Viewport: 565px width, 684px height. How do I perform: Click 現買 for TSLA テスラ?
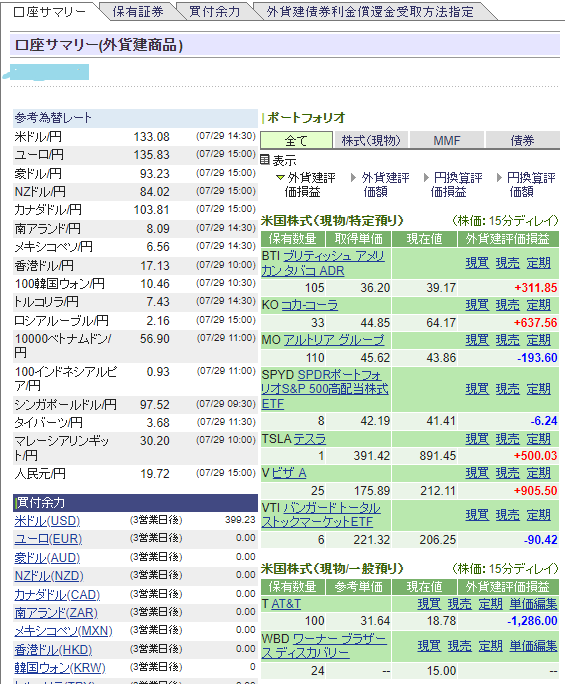tap(477, 438)
